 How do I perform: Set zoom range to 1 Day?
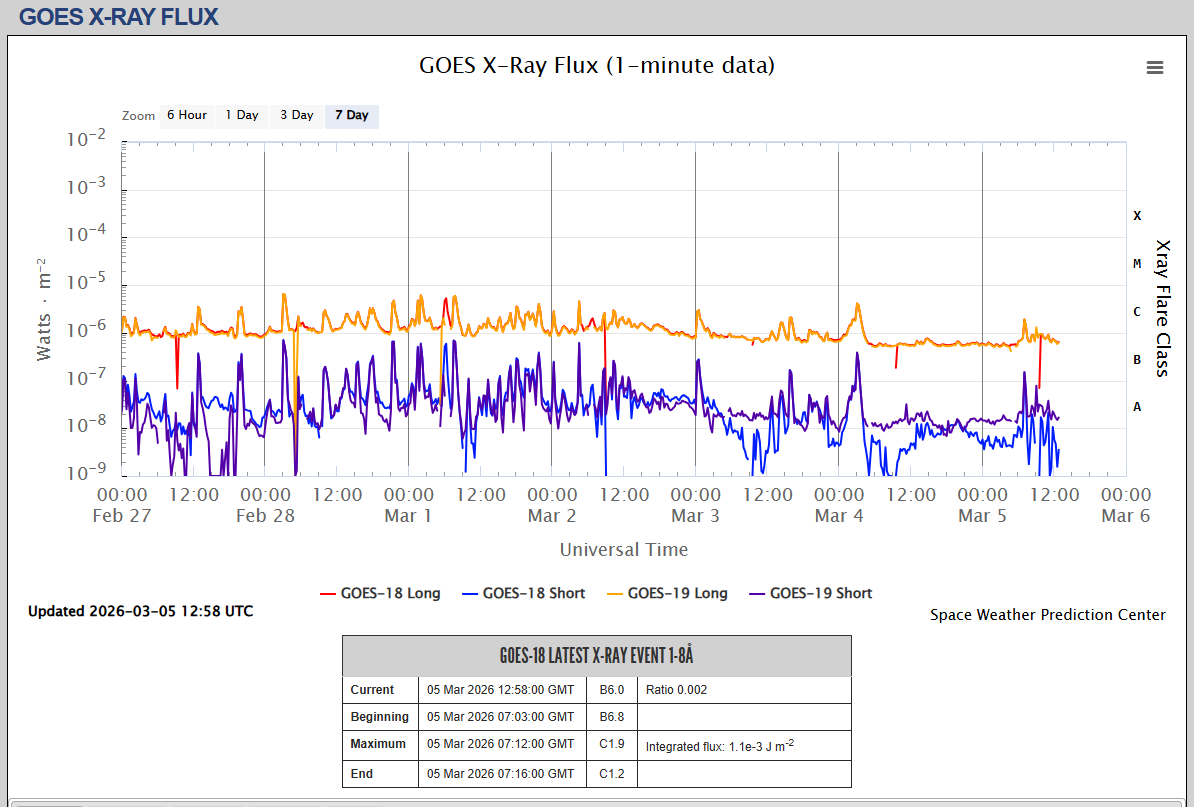241,115
